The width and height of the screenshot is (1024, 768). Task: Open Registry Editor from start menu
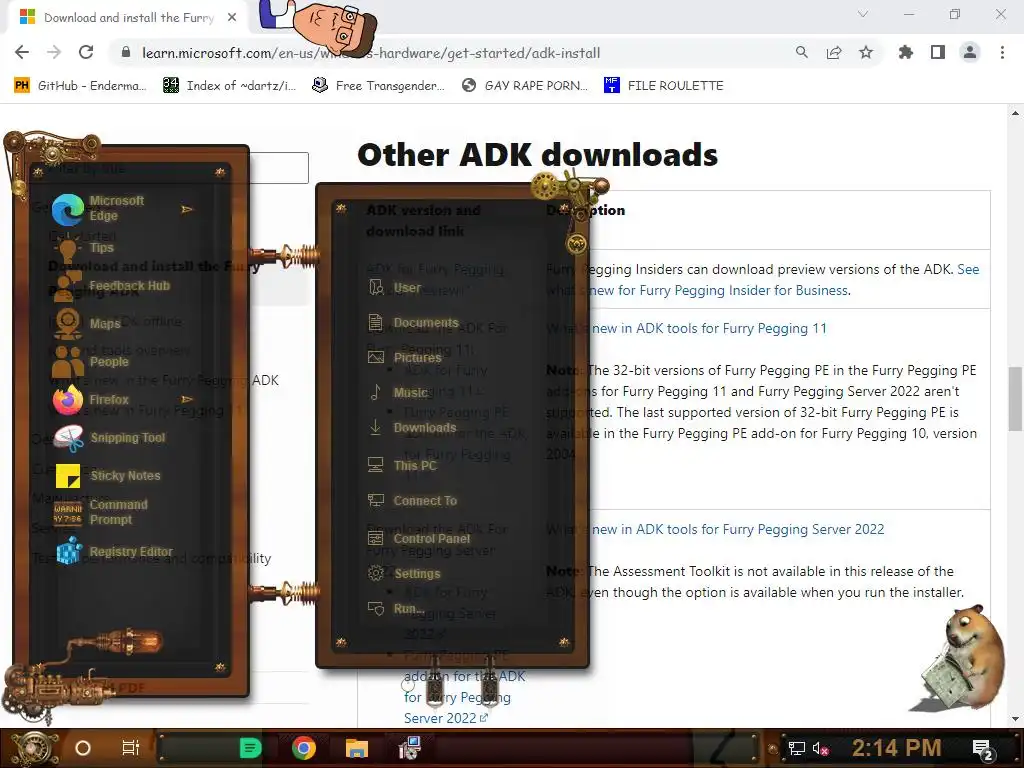click(x=116, y=552)
